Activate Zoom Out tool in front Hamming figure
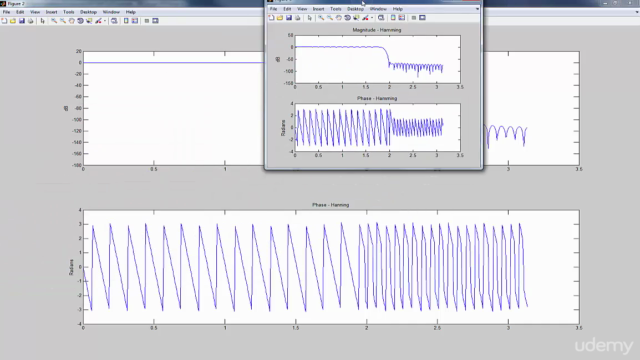Viewport: 640px width, 360px height. [330, 18]
